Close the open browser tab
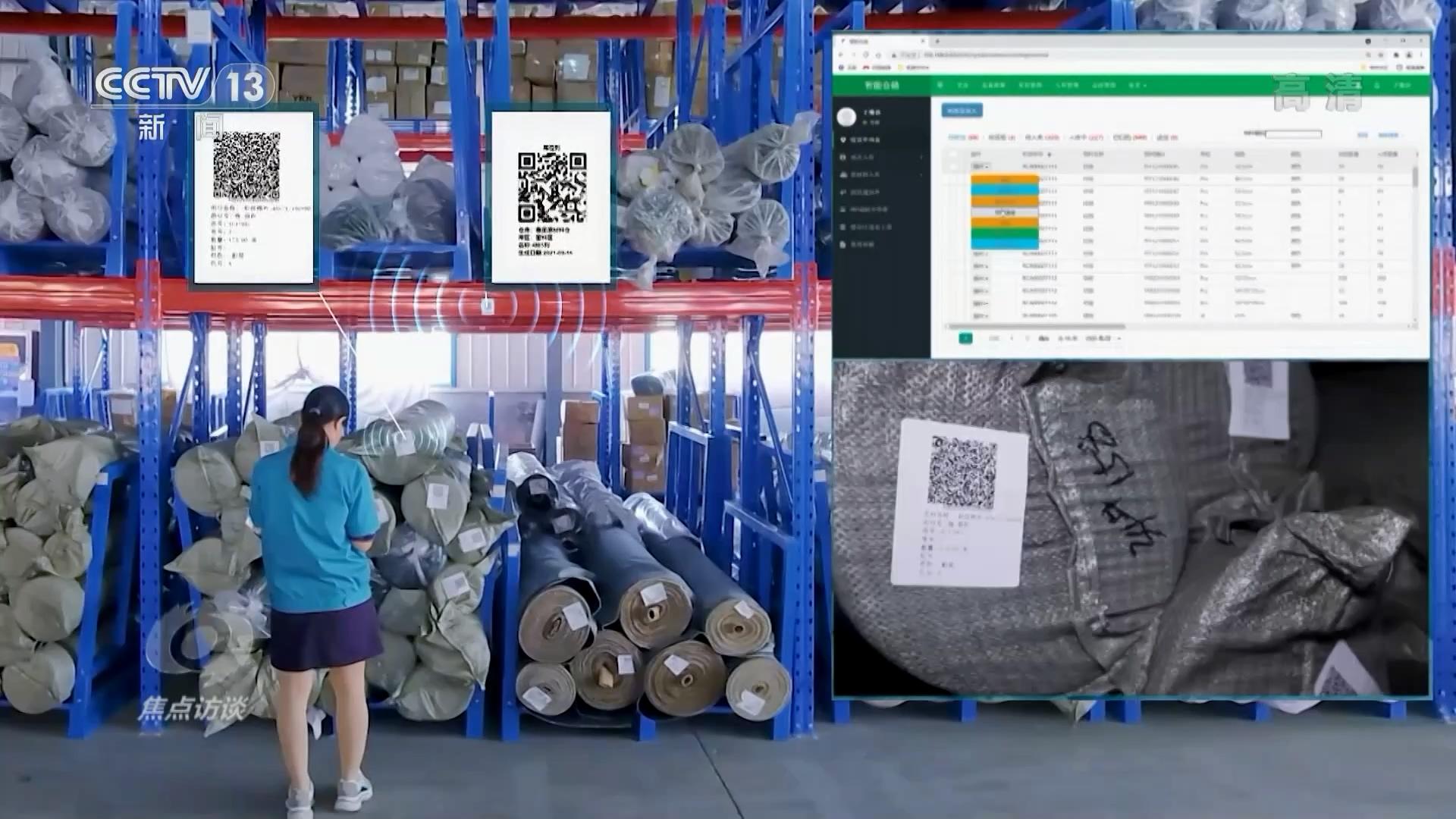This screenshot has width=1456, height=819. (x=923, y=41)
